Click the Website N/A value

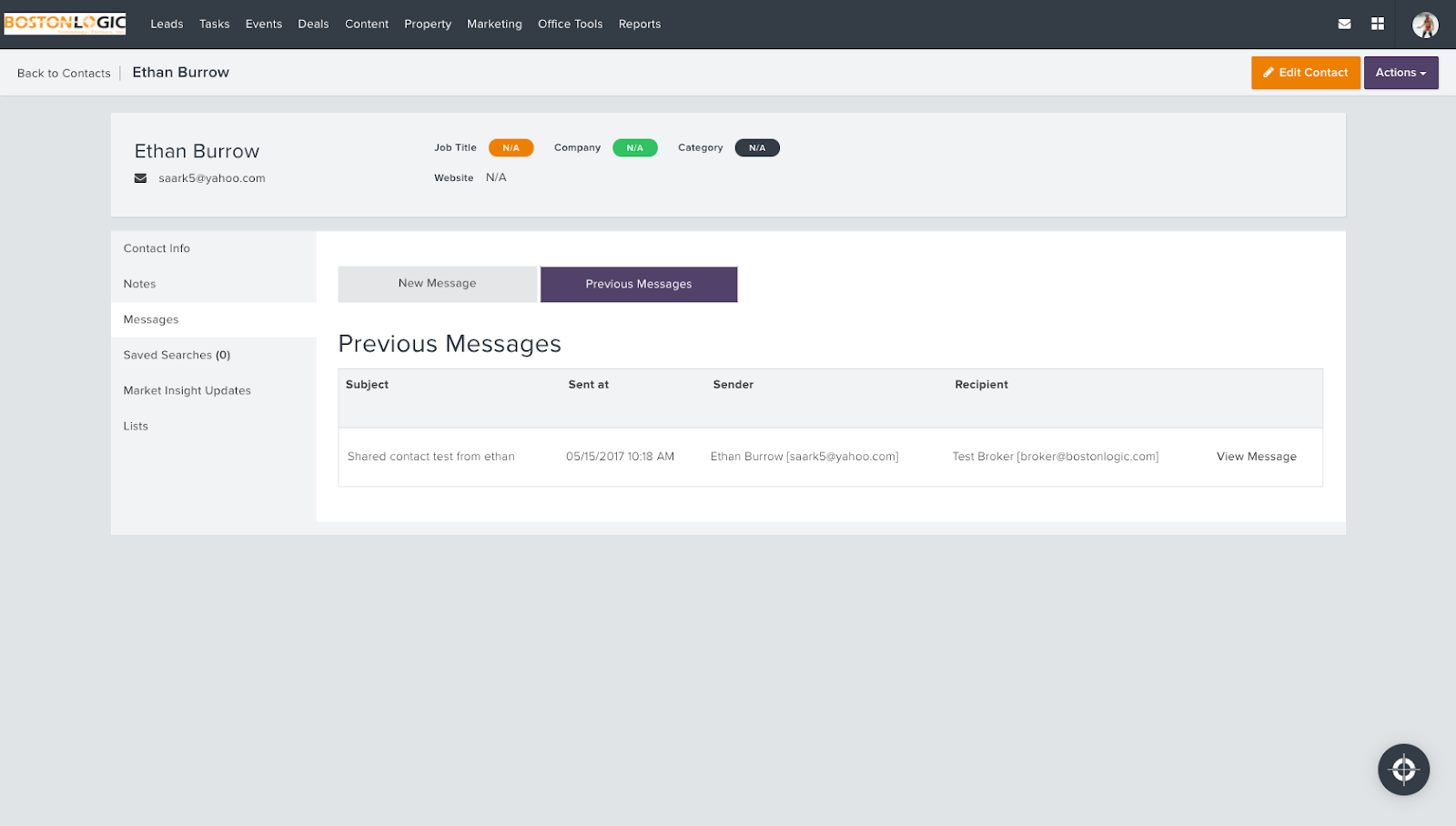click(x=496, y=177)
